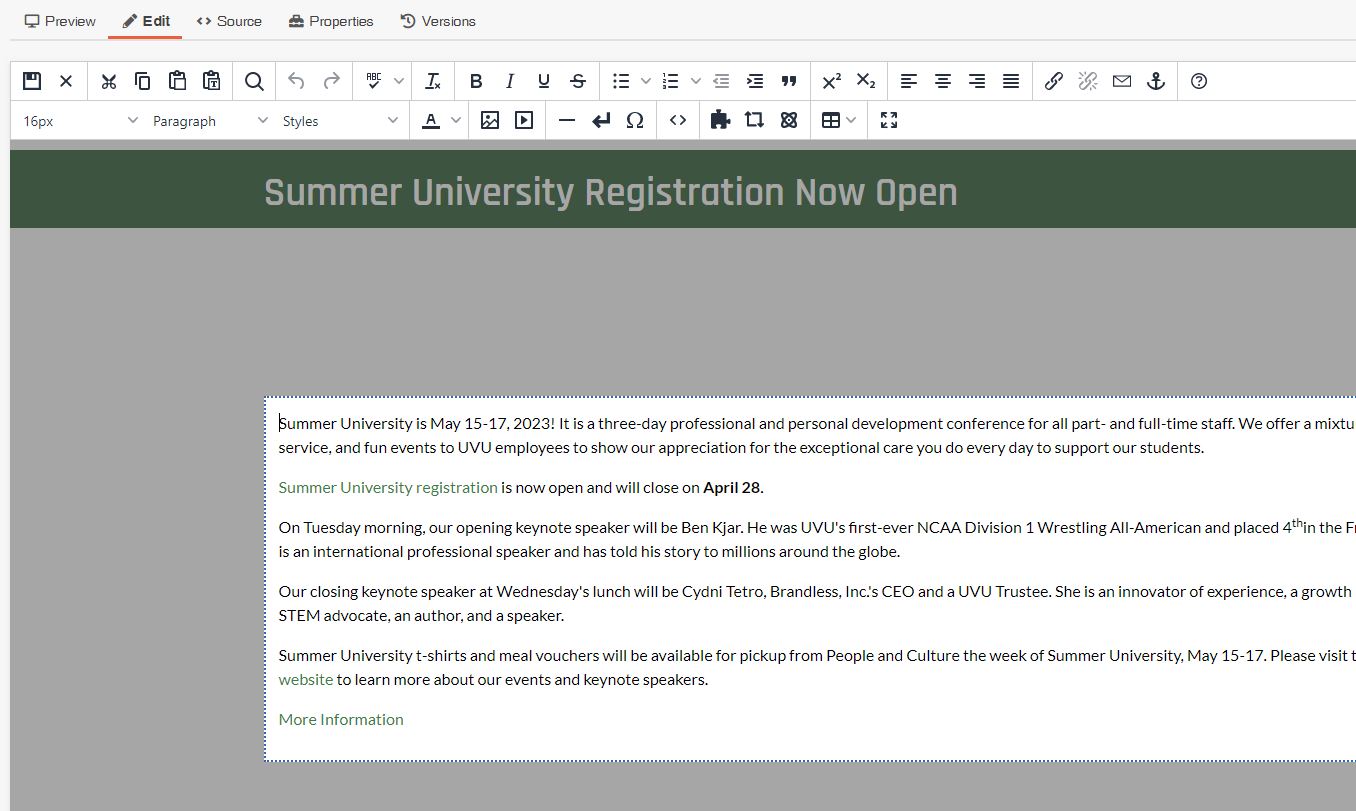Insert an anchor
The height and width of the screenshot is (811, 1356).
click(x=1156, y=81)
